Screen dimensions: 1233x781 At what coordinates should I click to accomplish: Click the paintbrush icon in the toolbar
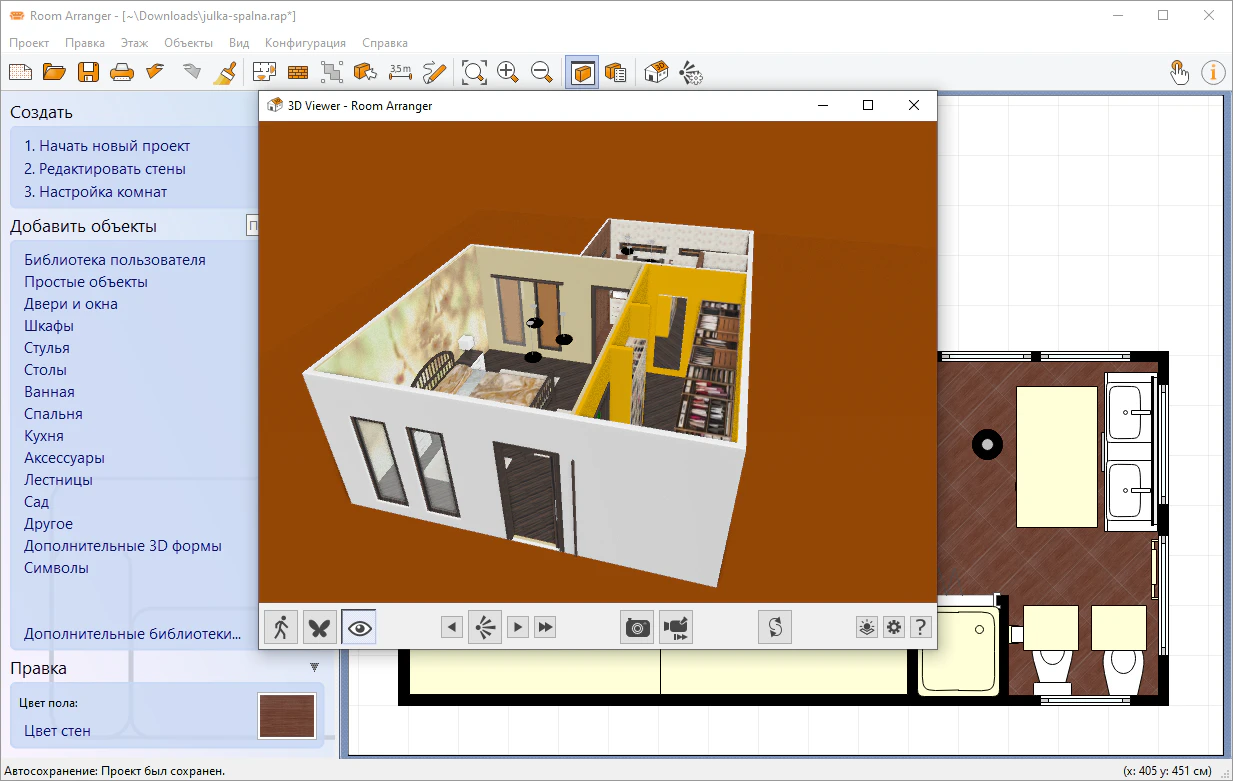tap(226, 72)
